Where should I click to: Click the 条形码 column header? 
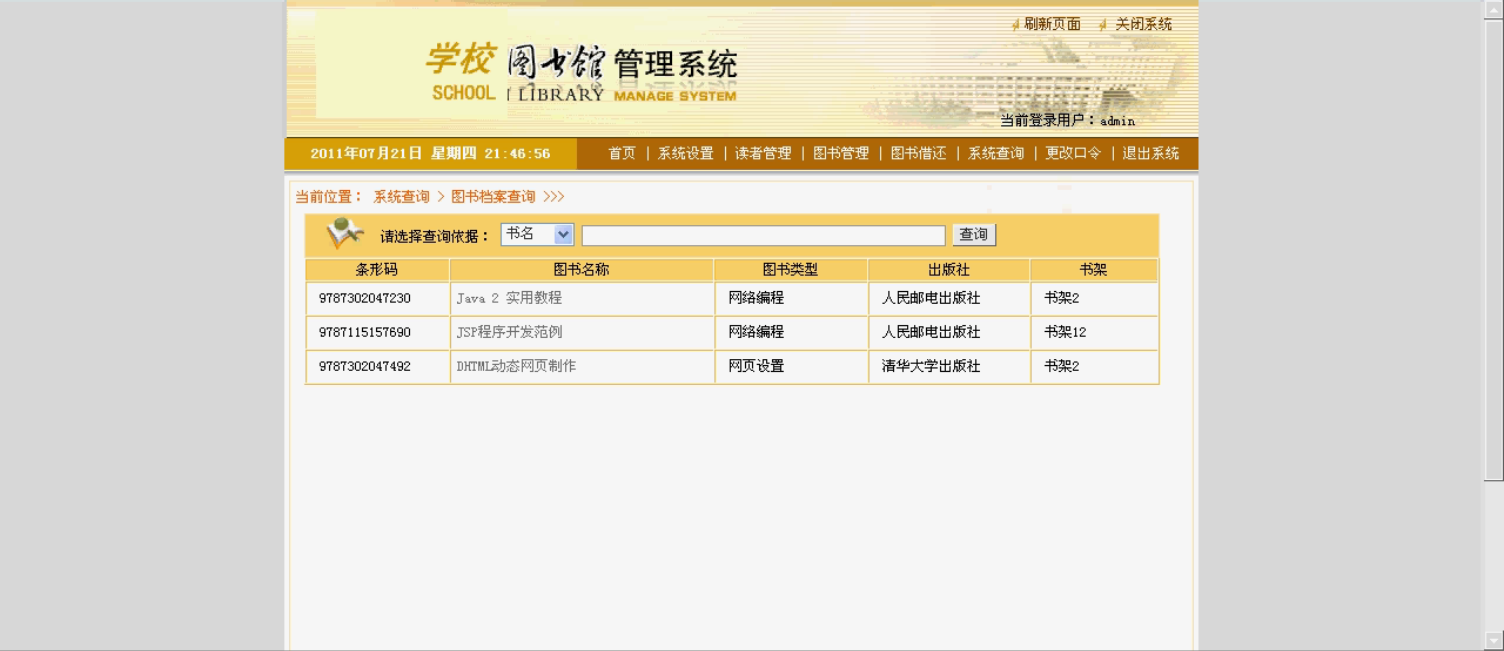(377, 270)
